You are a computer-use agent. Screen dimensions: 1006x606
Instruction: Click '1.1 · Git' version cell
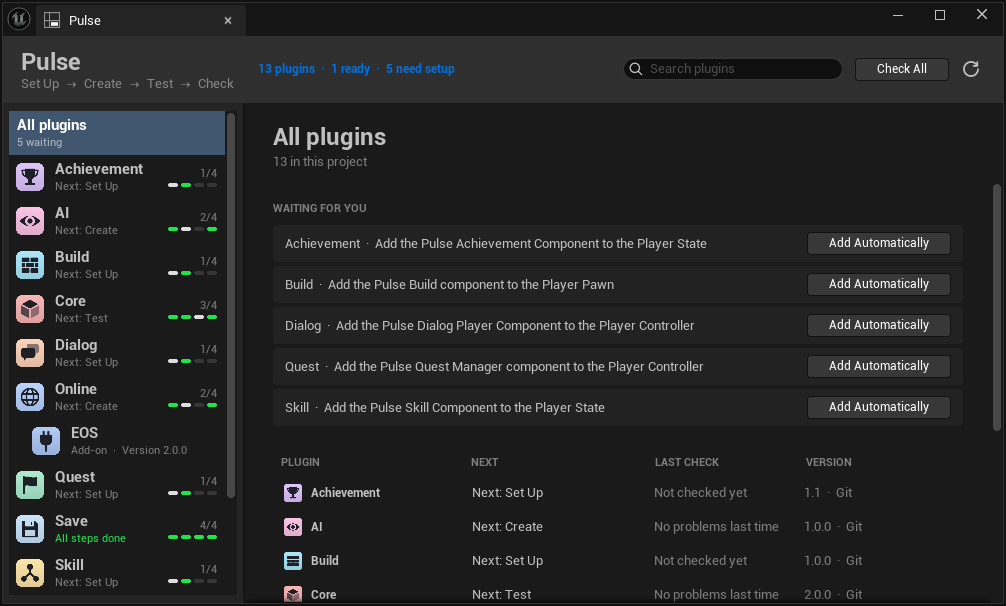pyautogui.click(x=828, y=492)
